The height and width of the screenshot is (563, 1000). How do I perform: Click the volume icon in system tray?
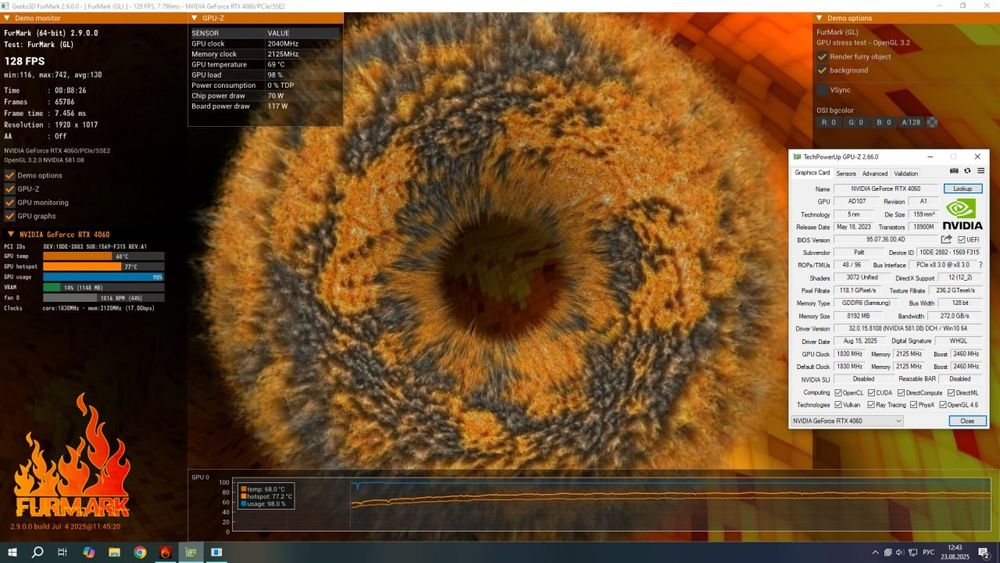point(900,552)
